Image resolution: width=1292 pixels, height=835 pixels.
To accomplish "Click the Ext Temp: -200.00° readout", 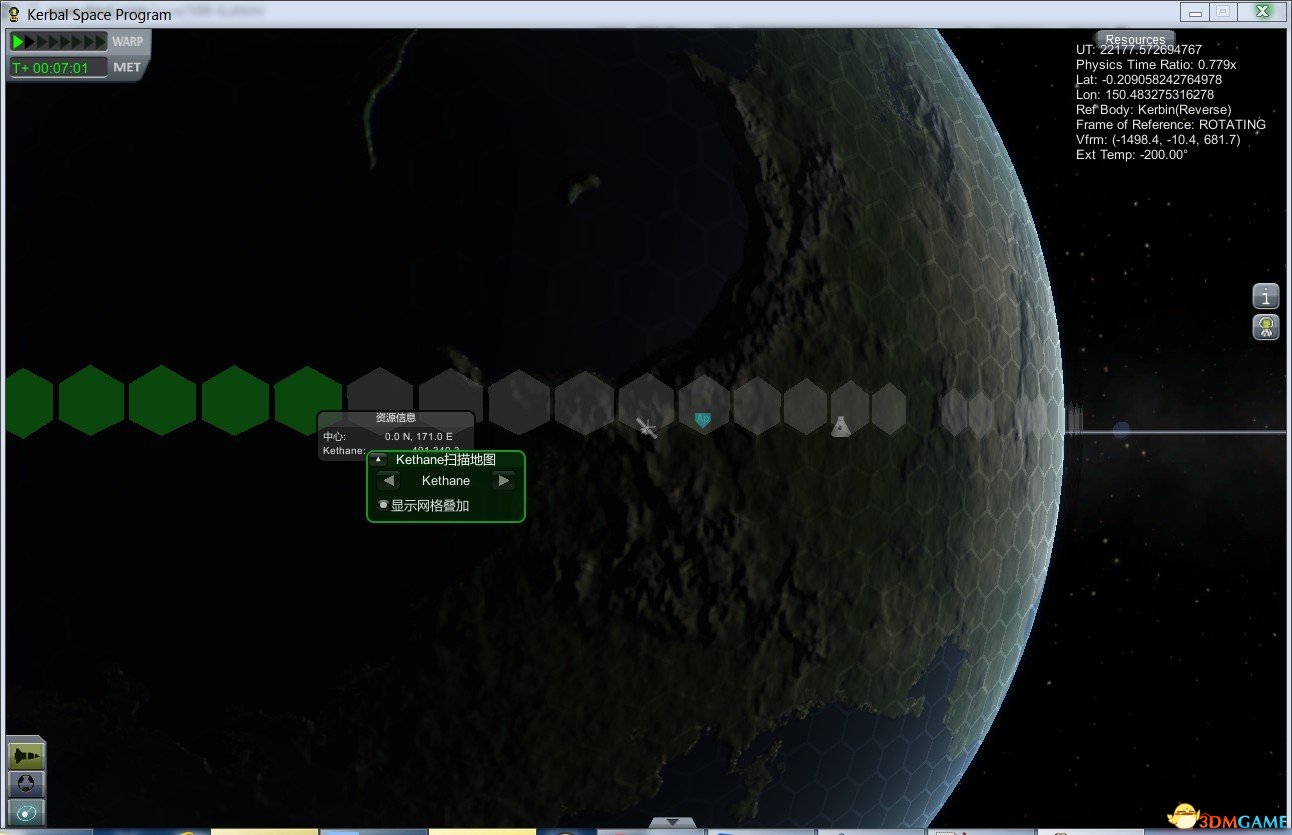I will point(1132,155).
